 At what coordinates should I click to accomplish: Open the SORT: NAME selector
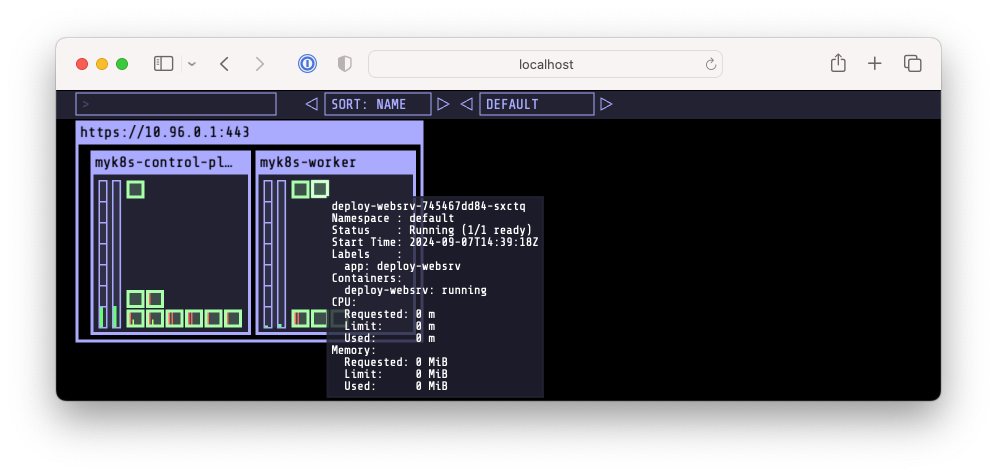378,104
